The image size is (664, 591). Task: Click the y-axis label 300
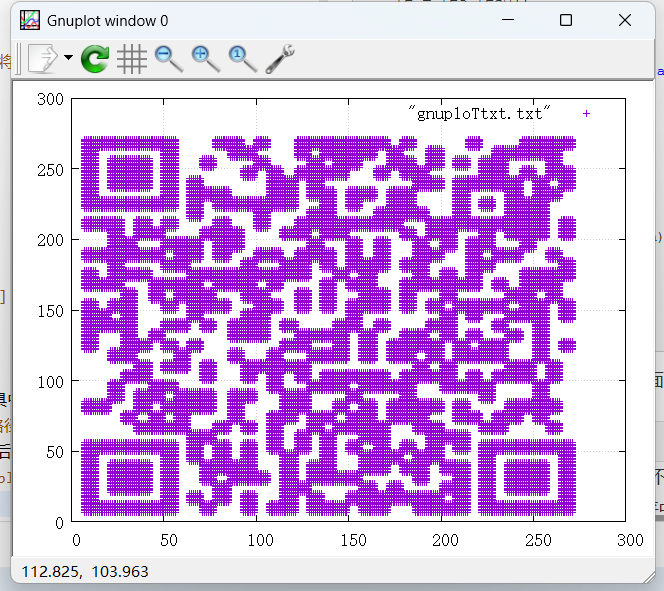[50, 99]
